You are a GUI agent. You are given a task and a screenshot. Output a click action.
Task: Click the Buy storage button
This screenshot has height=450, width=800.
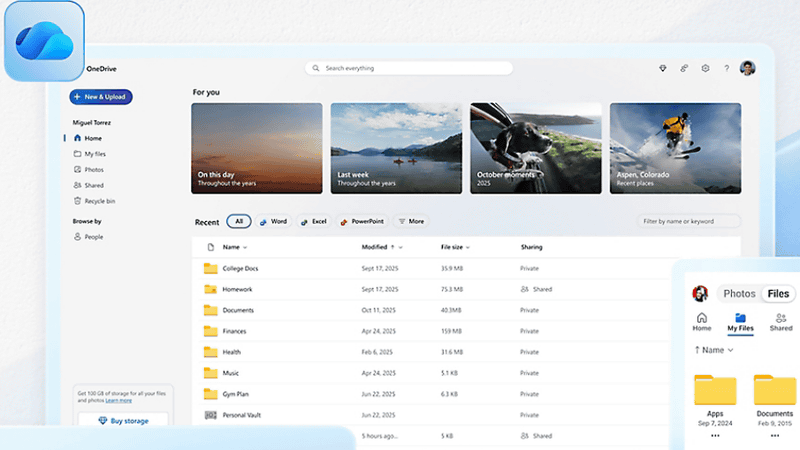(x=123, y=421)
